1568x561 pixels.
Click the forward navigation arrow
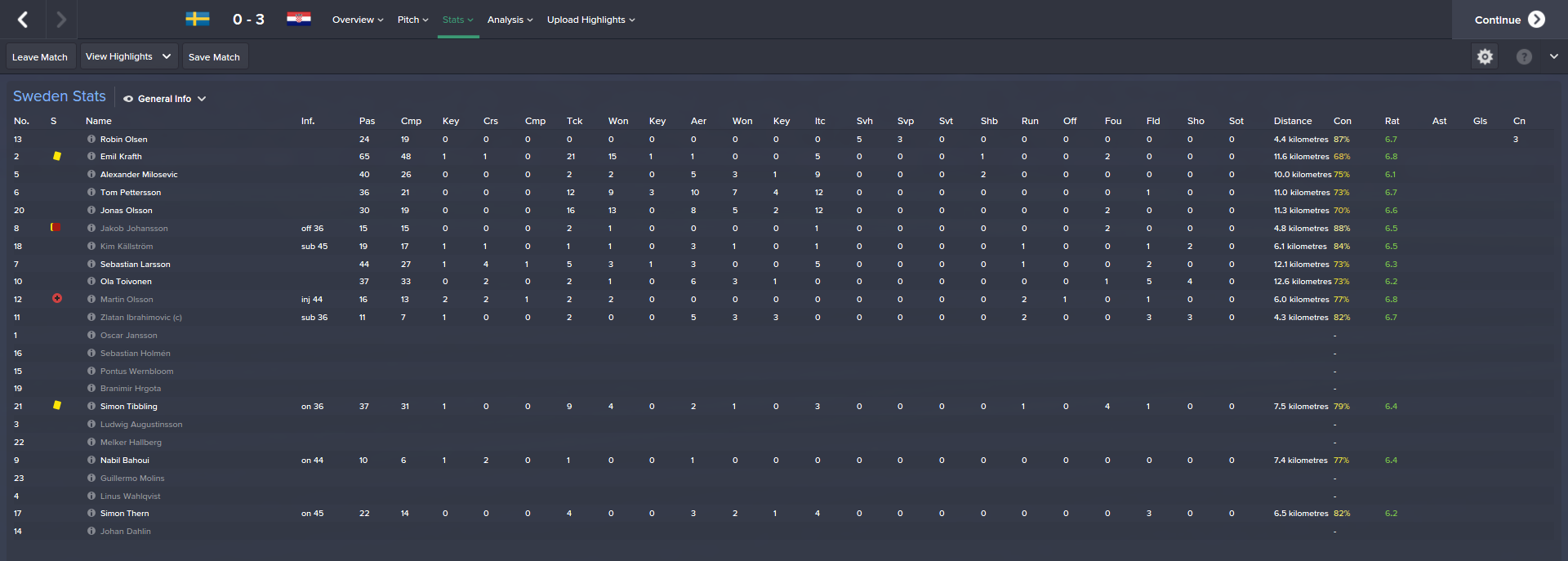[x=61, y=20]
